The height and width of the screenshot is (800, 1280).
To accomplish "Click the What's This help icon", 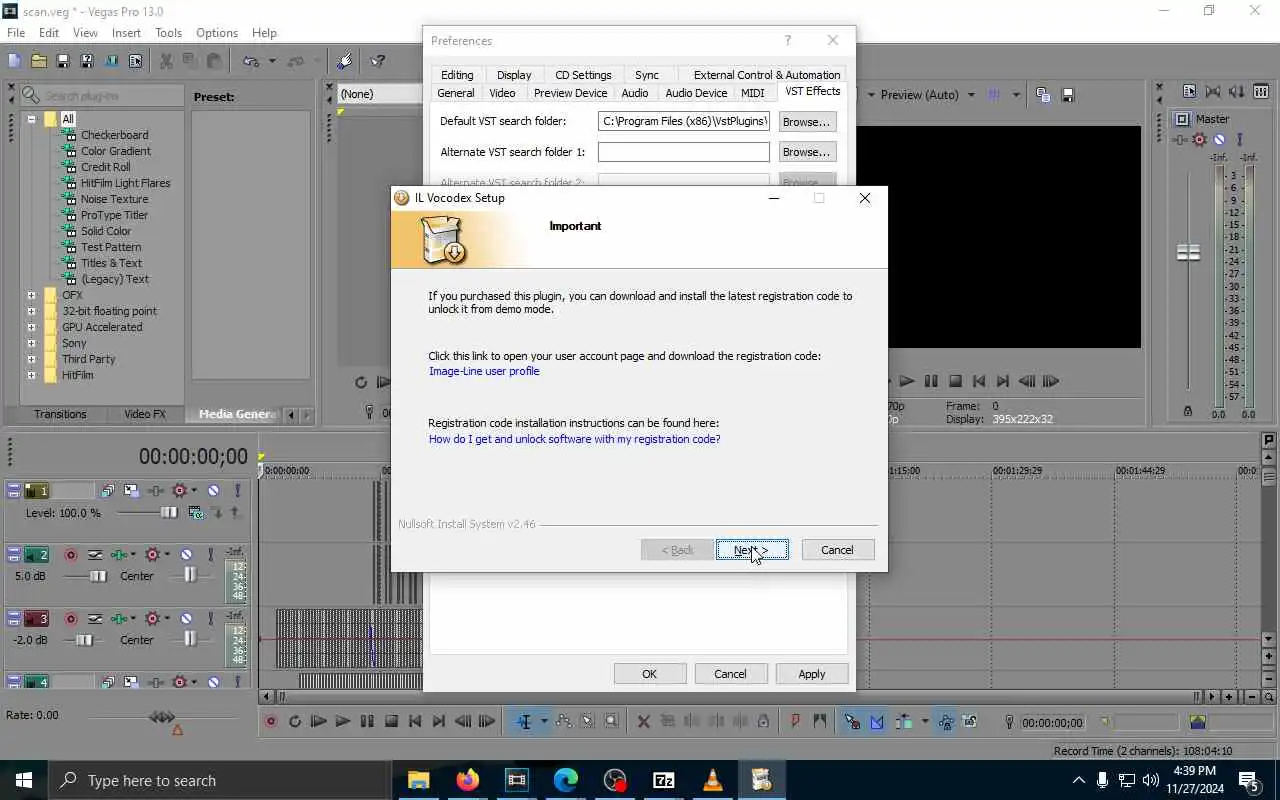I will pos(377,61).
